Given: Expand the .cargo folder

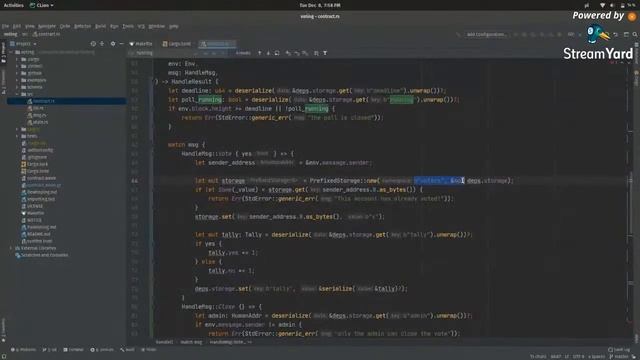Looking at the screenshot, I should (x=17, y=59).
